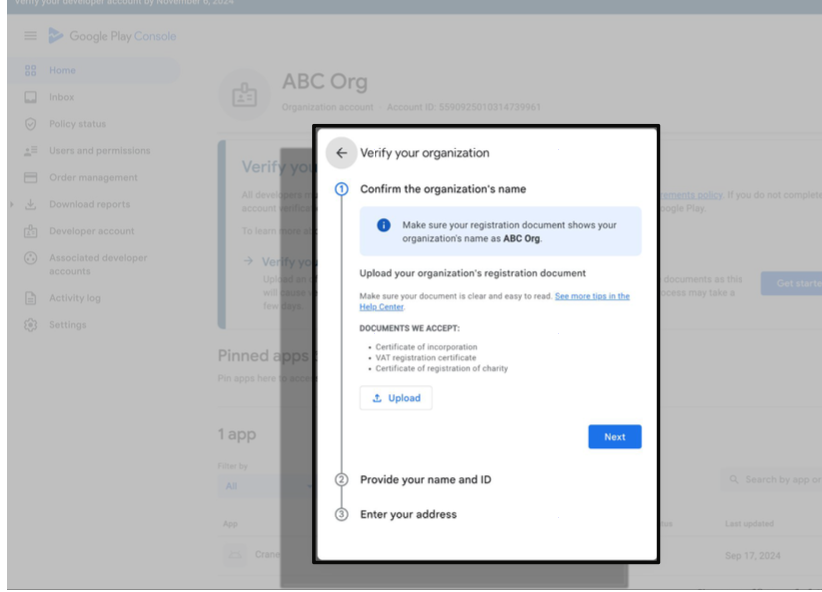The width and height of the screenshot is (822, 592).
Task: Click the Google Play Console logo
Action: (x=112, y=36)
